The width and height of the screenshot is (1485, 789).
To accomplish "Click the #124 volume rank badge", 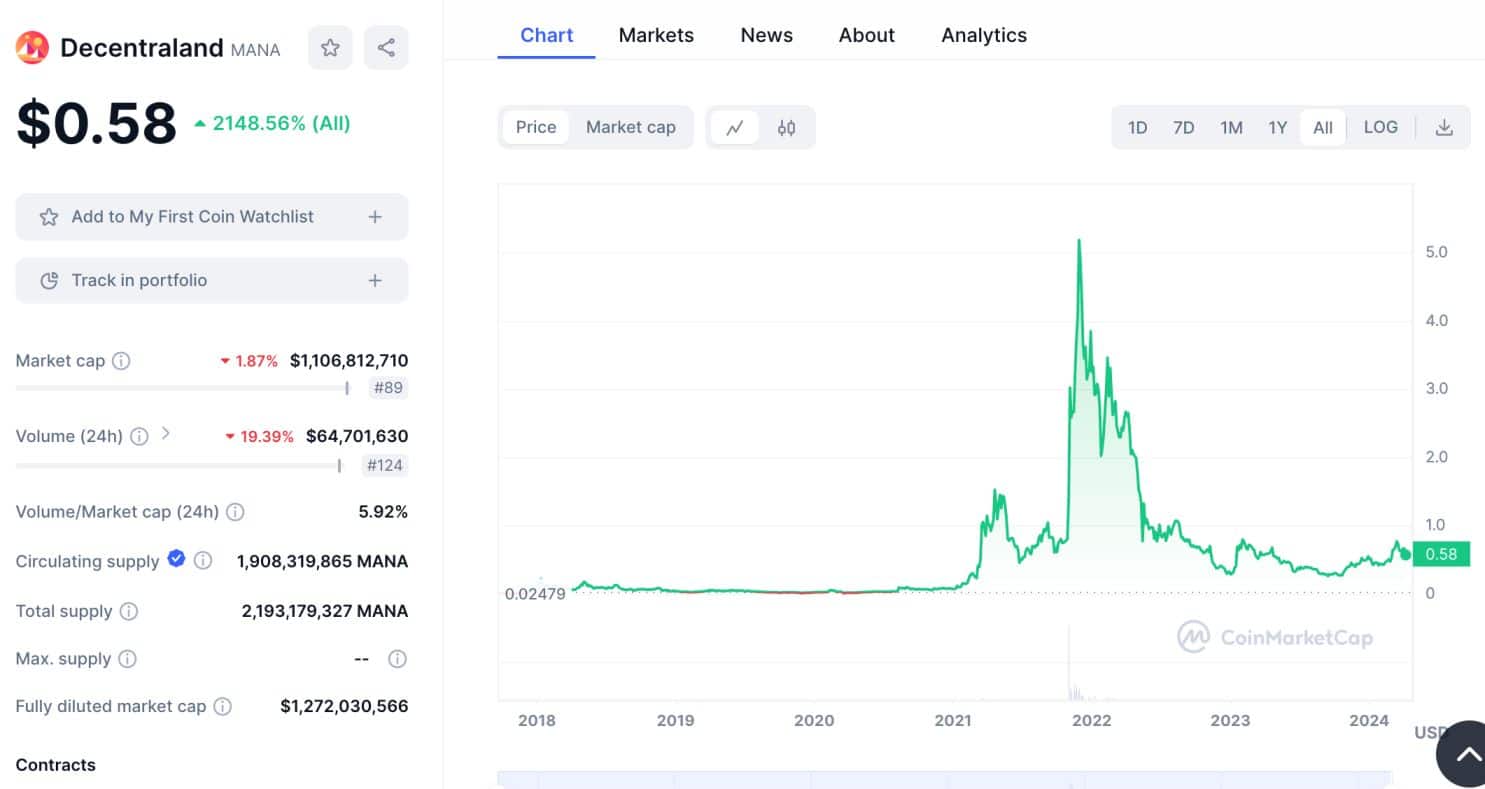I will (385, 465).
